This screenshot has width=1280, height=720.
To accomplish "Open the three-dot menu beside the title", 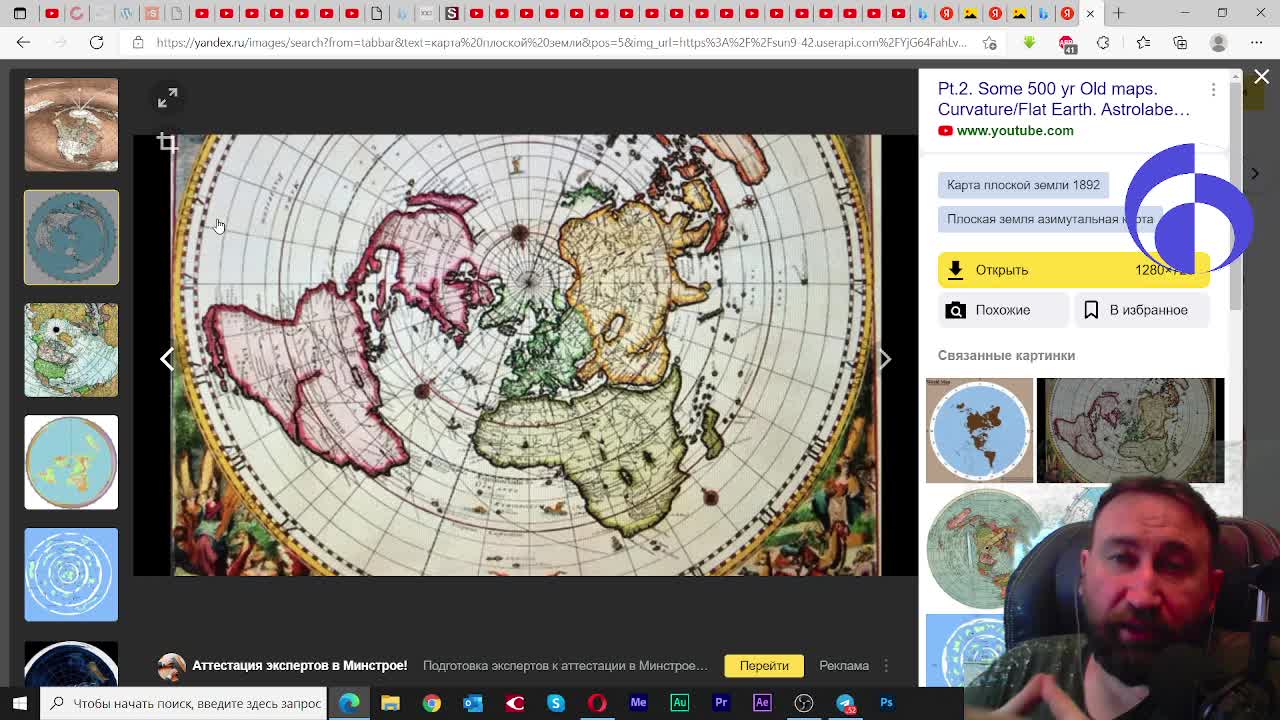I will (x=1214, y=90).
